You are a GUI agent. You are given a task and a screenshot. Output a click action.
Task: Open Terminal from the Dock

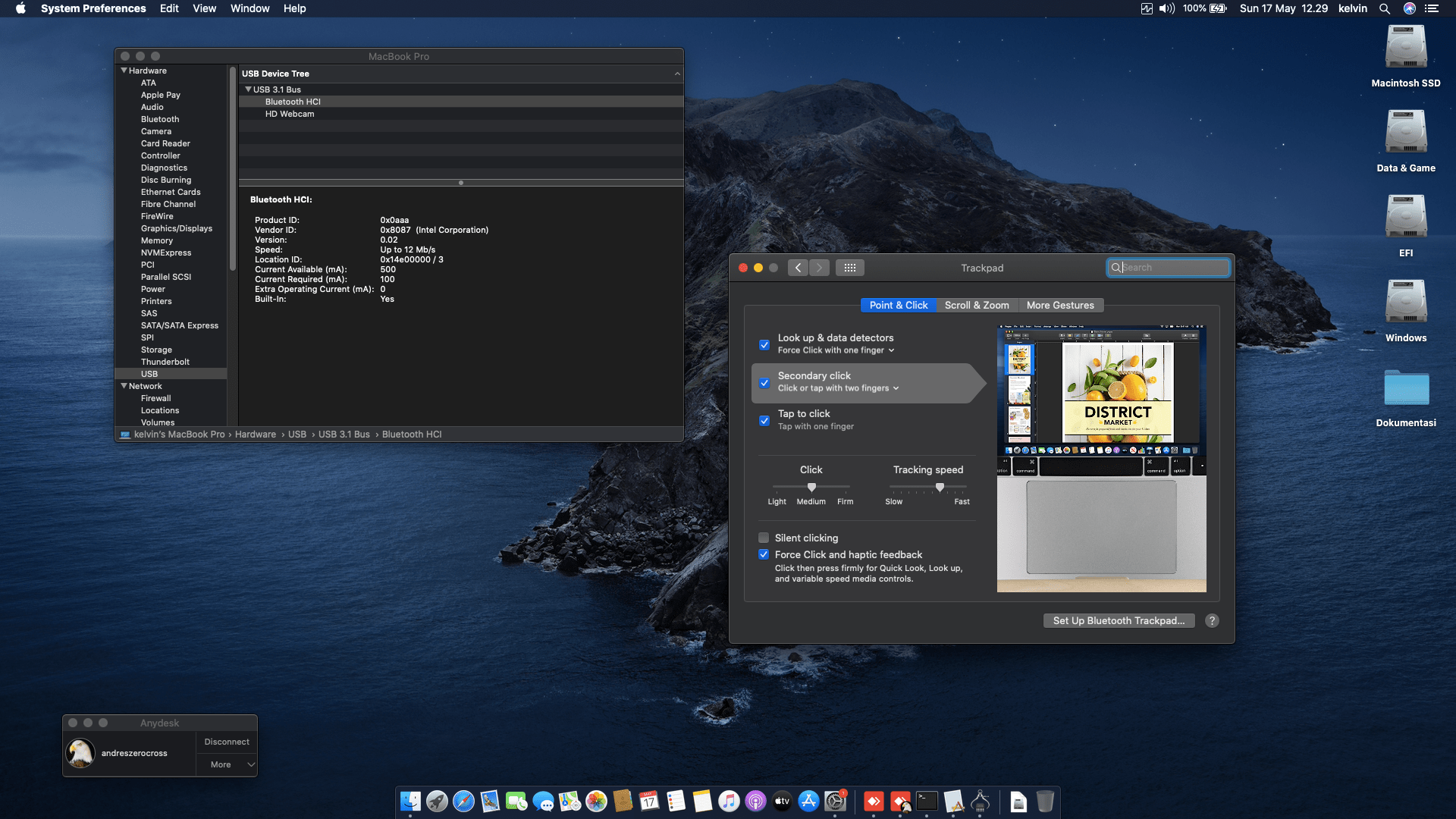click(x=927, y=801)
